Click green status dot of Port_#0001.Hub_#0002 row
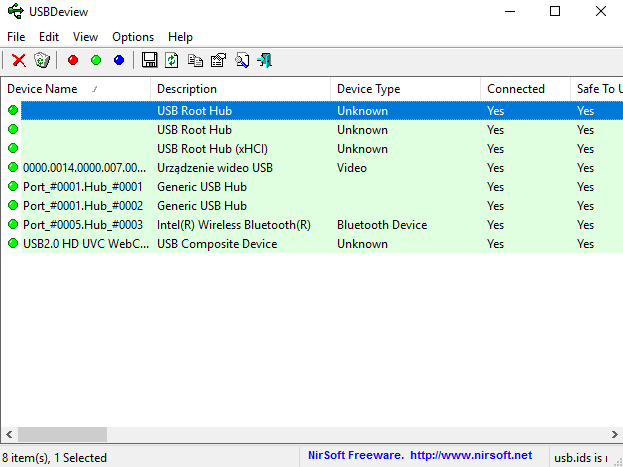 coord(13,205)
